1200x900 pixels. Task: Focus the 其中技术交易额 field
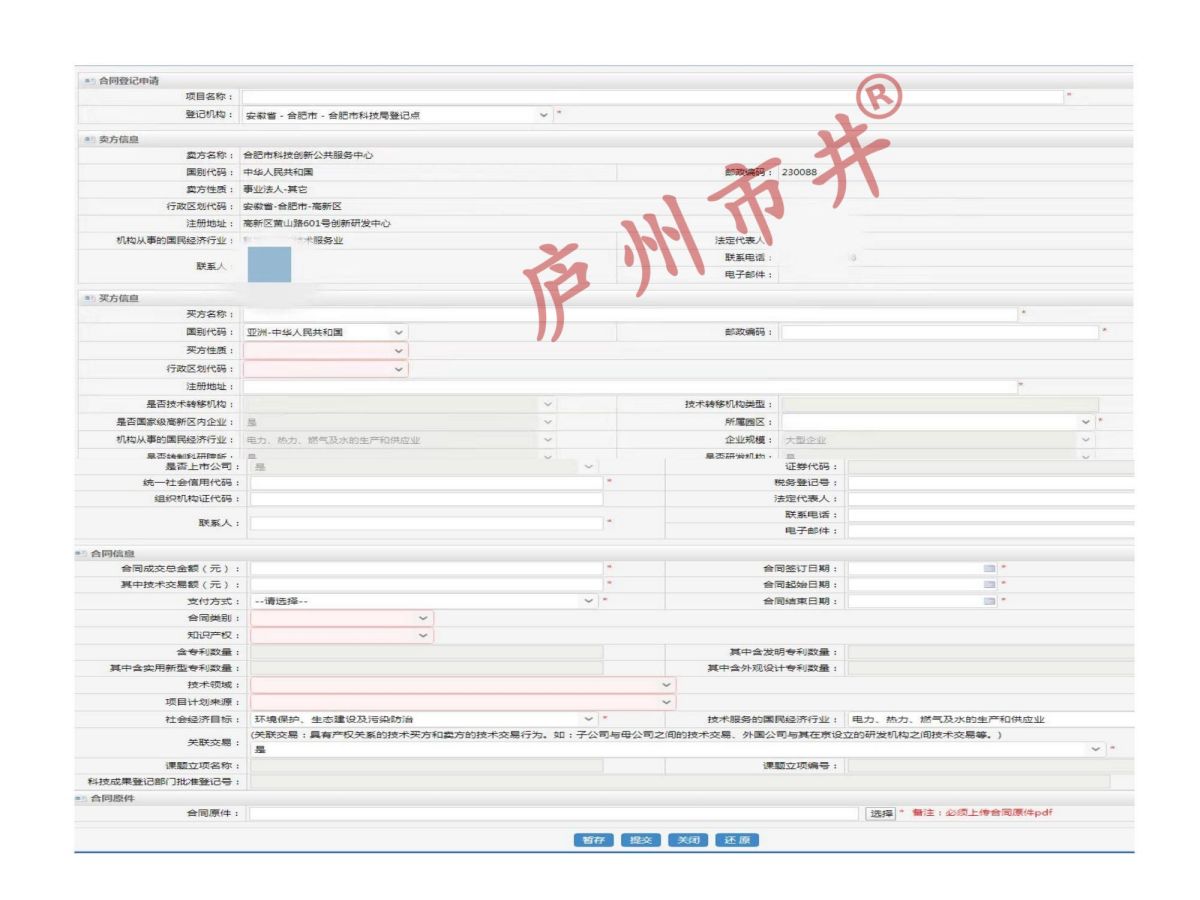[427, 584]
